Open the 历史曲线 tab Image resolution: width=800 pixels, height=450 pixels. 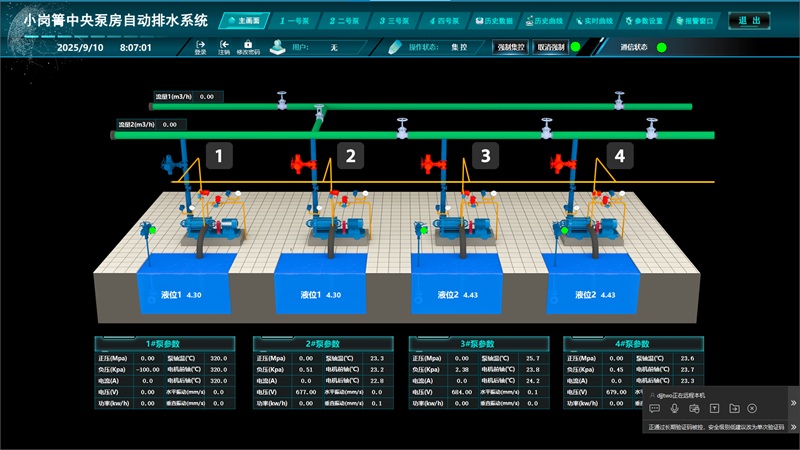point(549,20)
